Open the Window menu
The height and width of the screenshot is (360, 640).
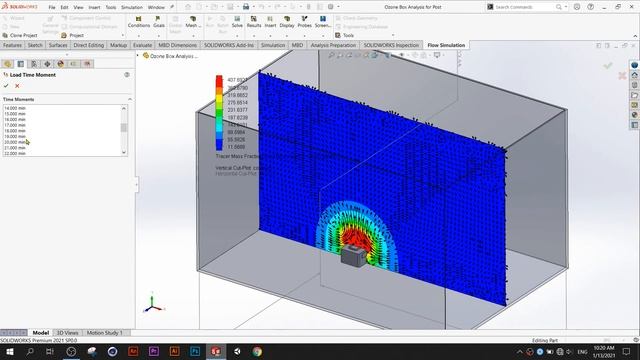click(x=156, y=7)
